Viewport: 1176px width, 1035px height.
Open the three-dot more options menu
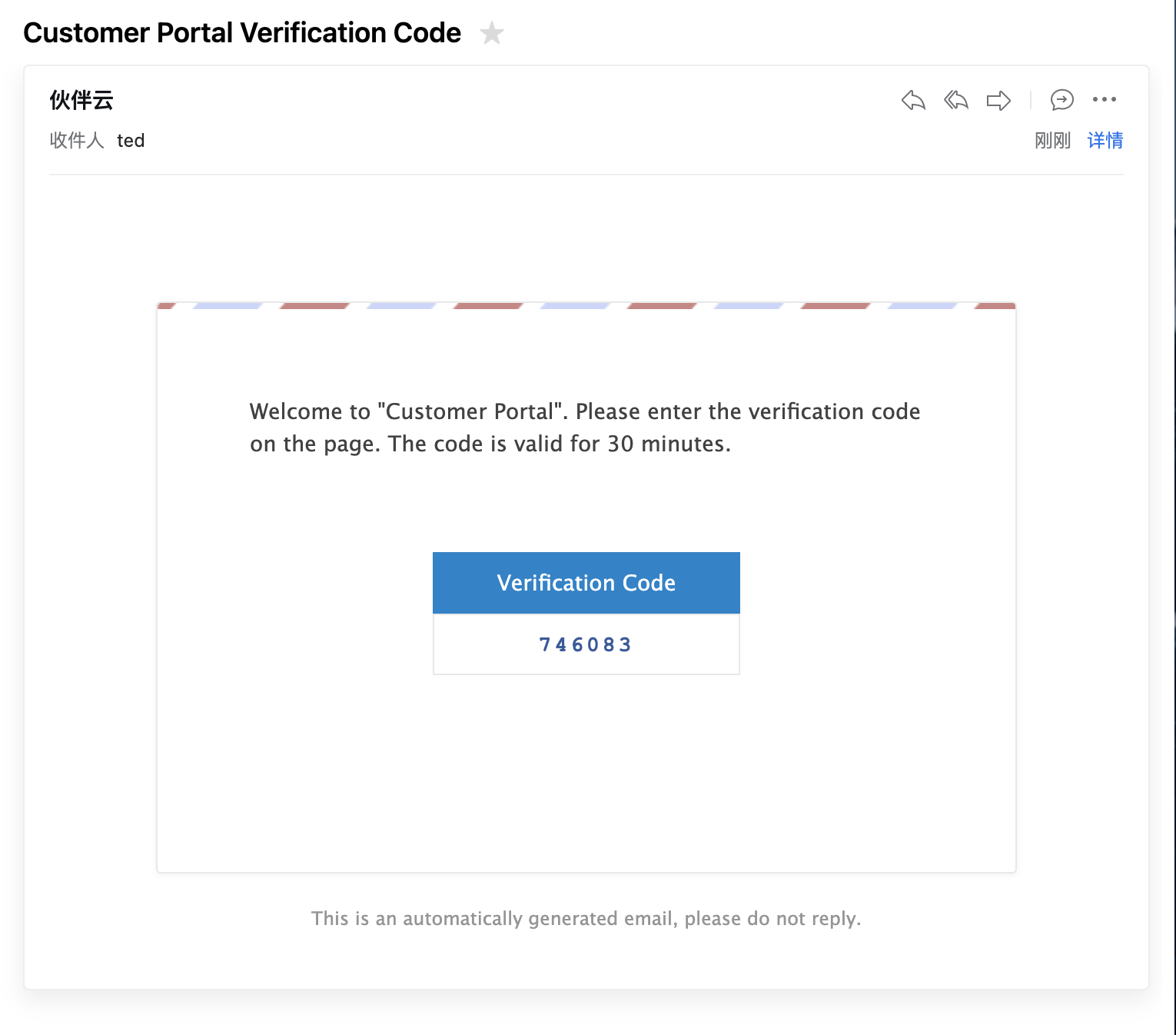(1105, 99)
